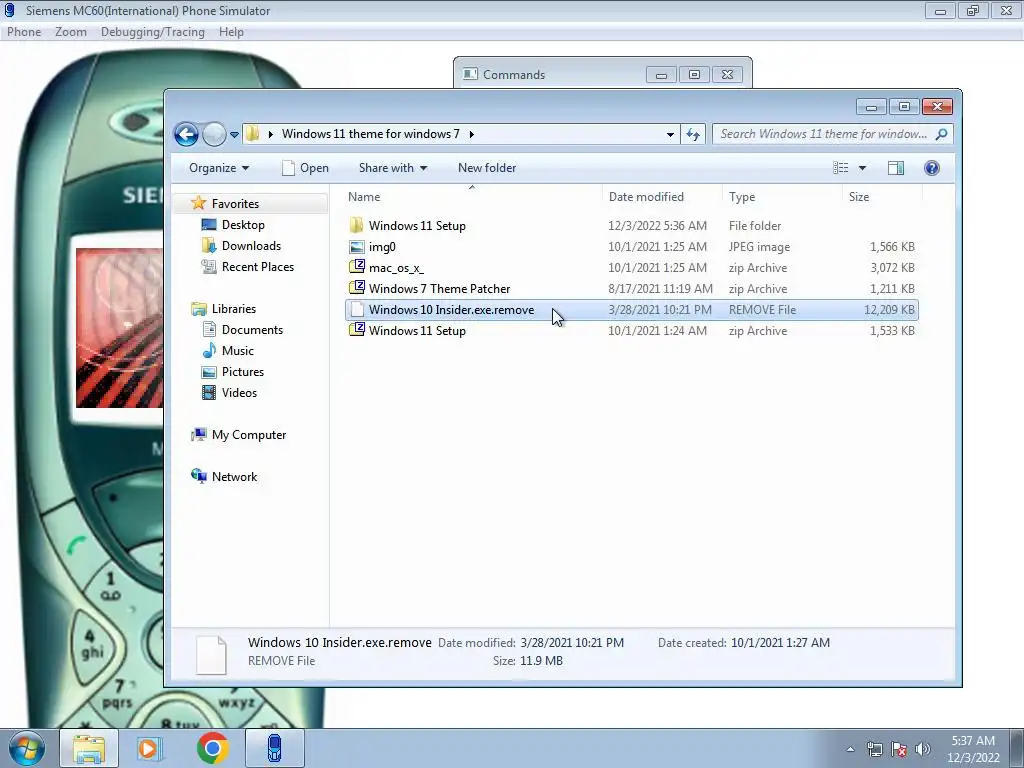Open the Debugging/Tracing menu
The height and width of the screenshot is (768, 1024).
pyautogui.click(x=152, y=32)
